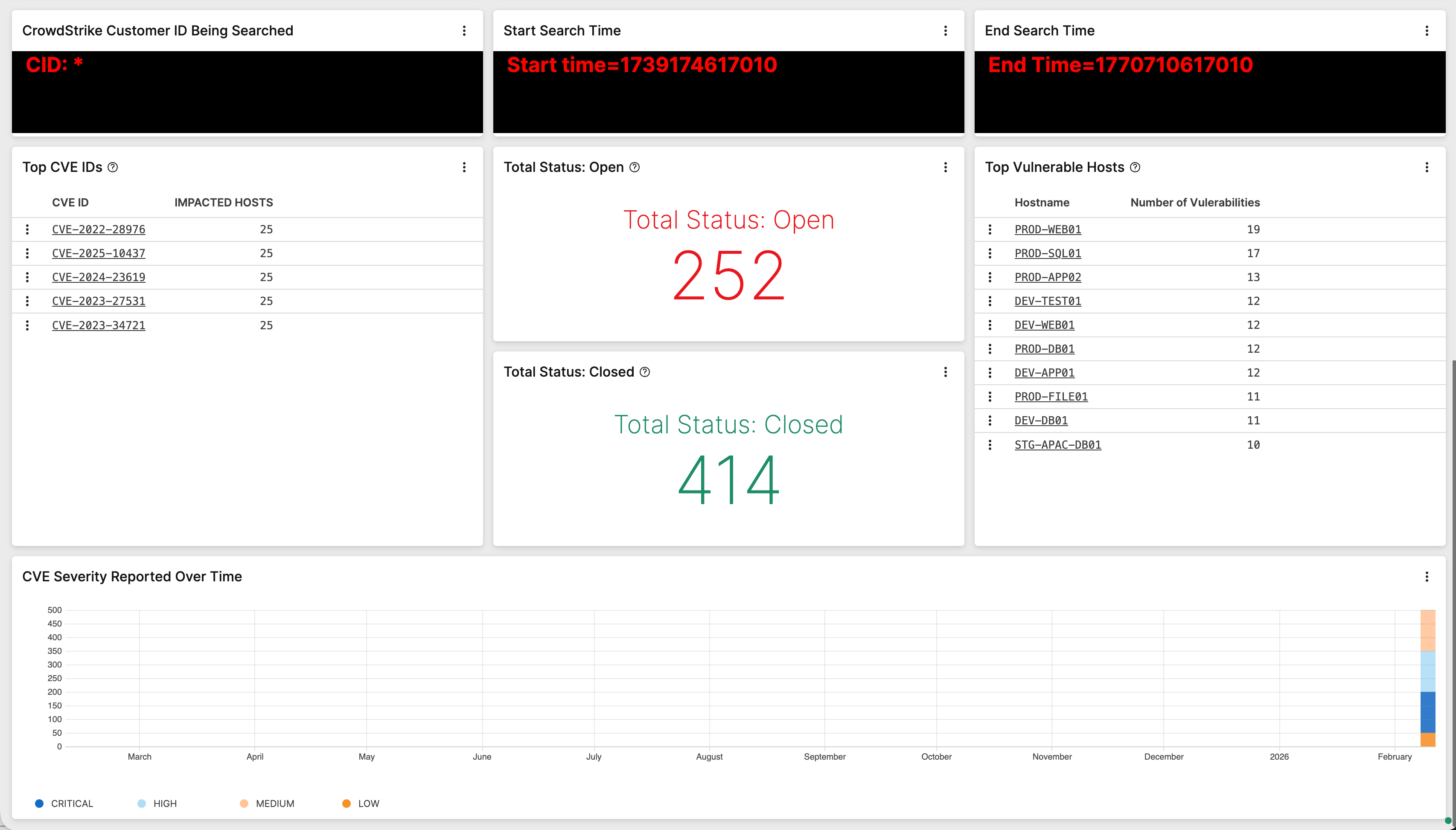Open options dropdown for CrowdStrike Customer ID panel
Viewport: 1456px width, 830px height.
464,30
